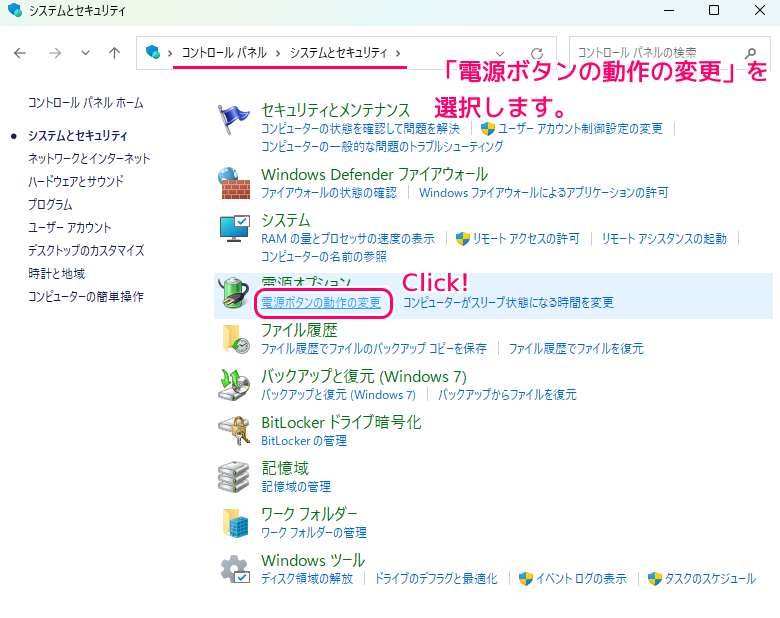780x618 pixels.
Task: Click the power options battery icon
Action: click(x=234, y=293)
